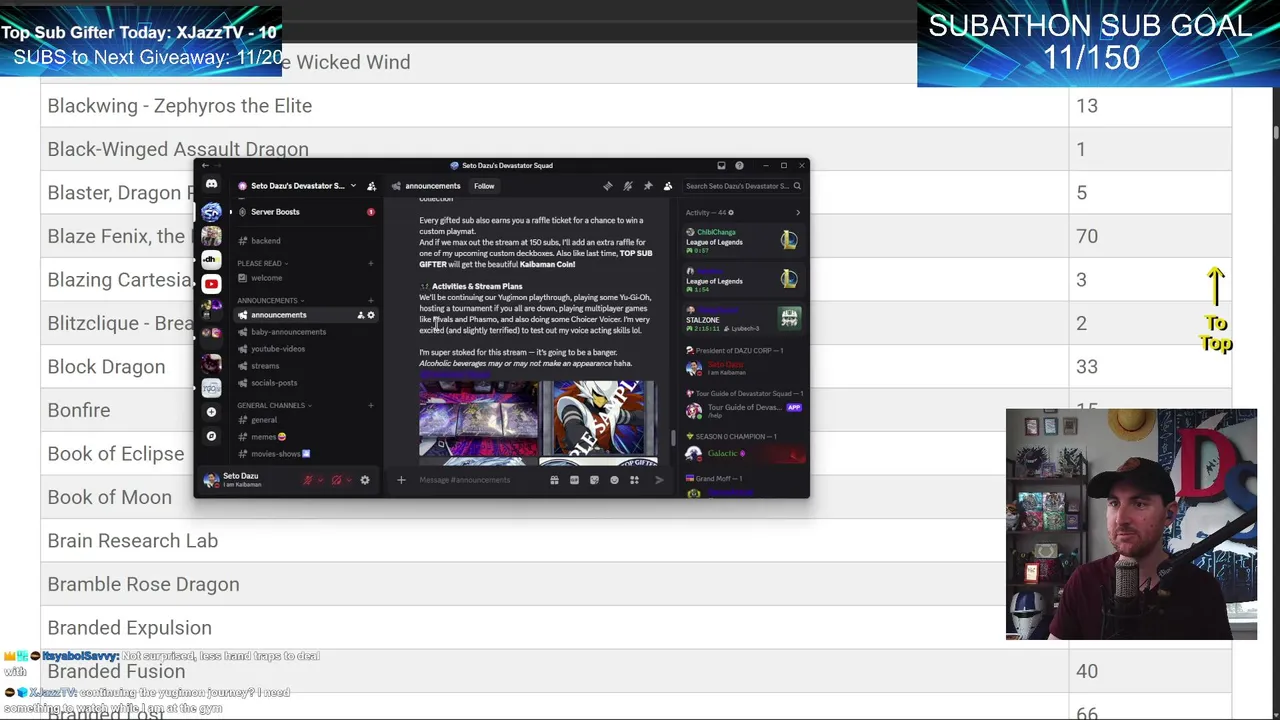The image size is (1280, 720).
Task: Click Discord chat scrollbar thumb
Action: point(674,439)
